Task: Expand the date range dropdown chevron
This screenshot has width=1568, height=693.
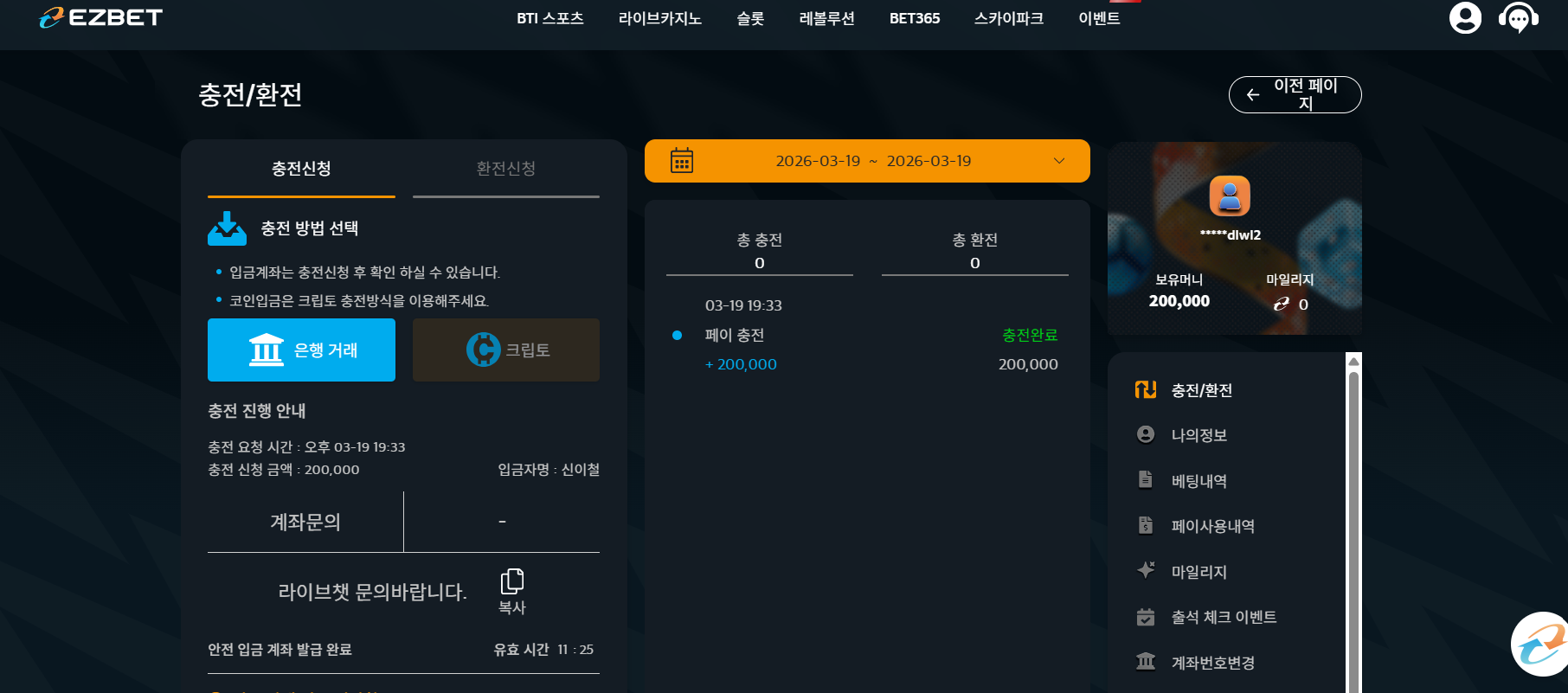Action: pos(1059,161)
